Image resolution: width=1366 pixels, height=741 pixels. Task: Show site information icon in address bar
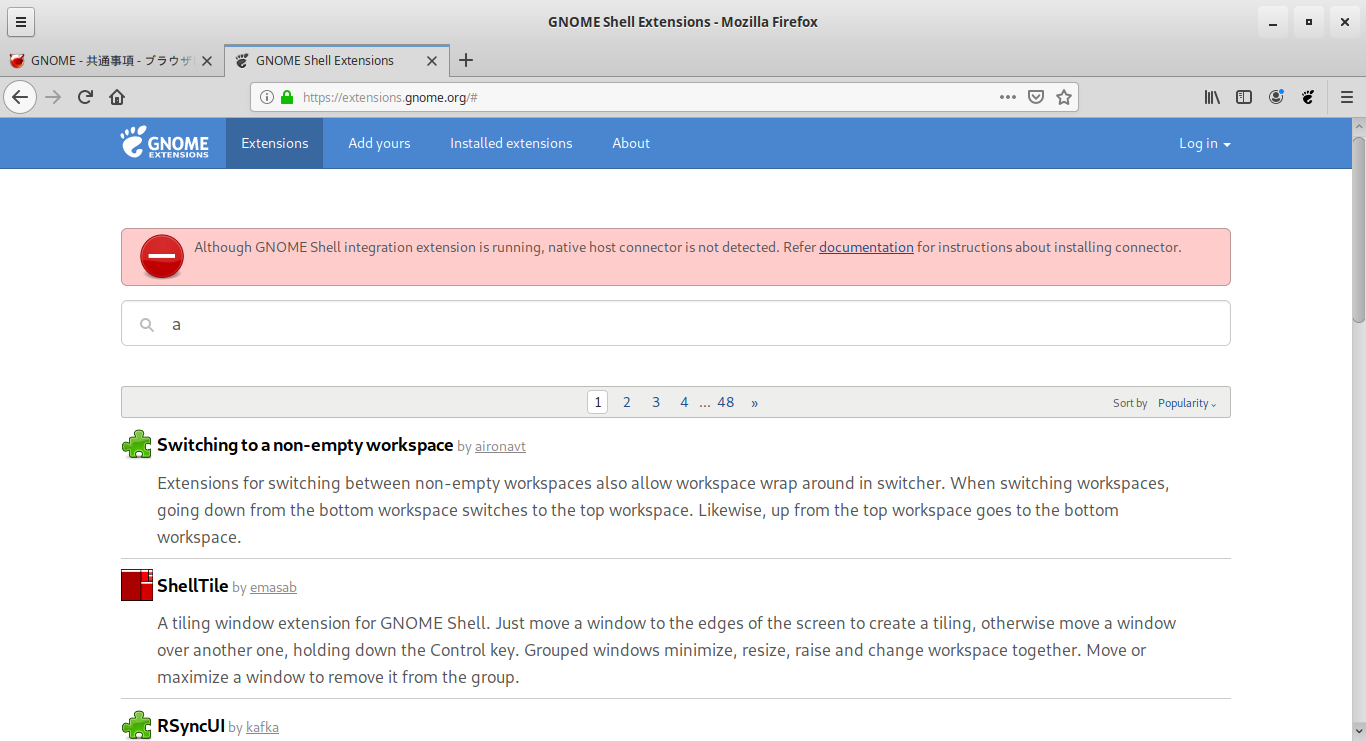[267, 97]
